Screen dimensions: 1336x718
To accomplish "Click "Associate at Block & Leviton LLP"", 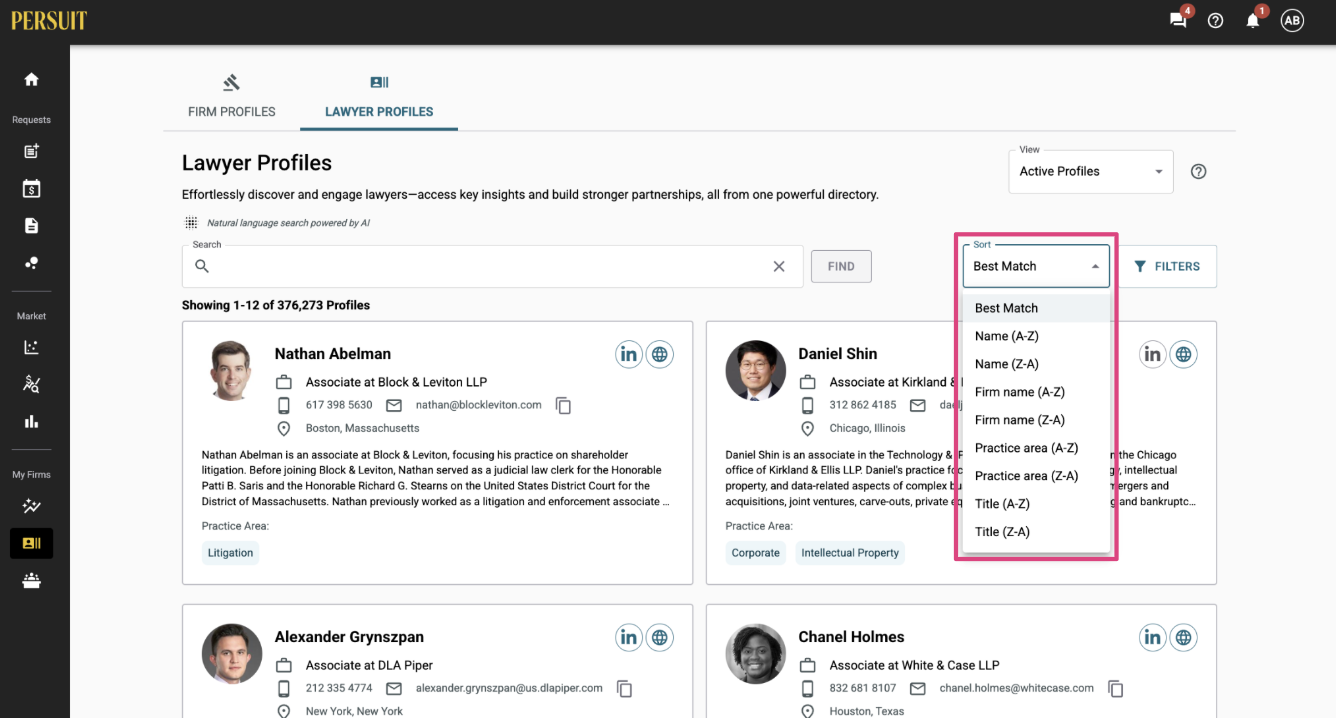I will click(397, 382).
